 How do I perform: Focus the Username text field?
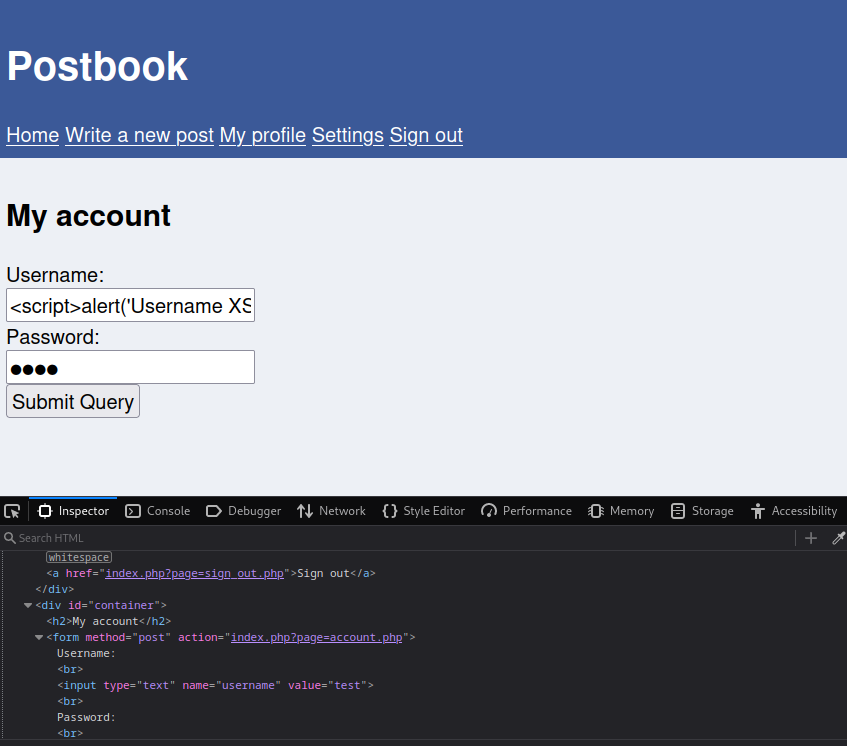(130, 305)
